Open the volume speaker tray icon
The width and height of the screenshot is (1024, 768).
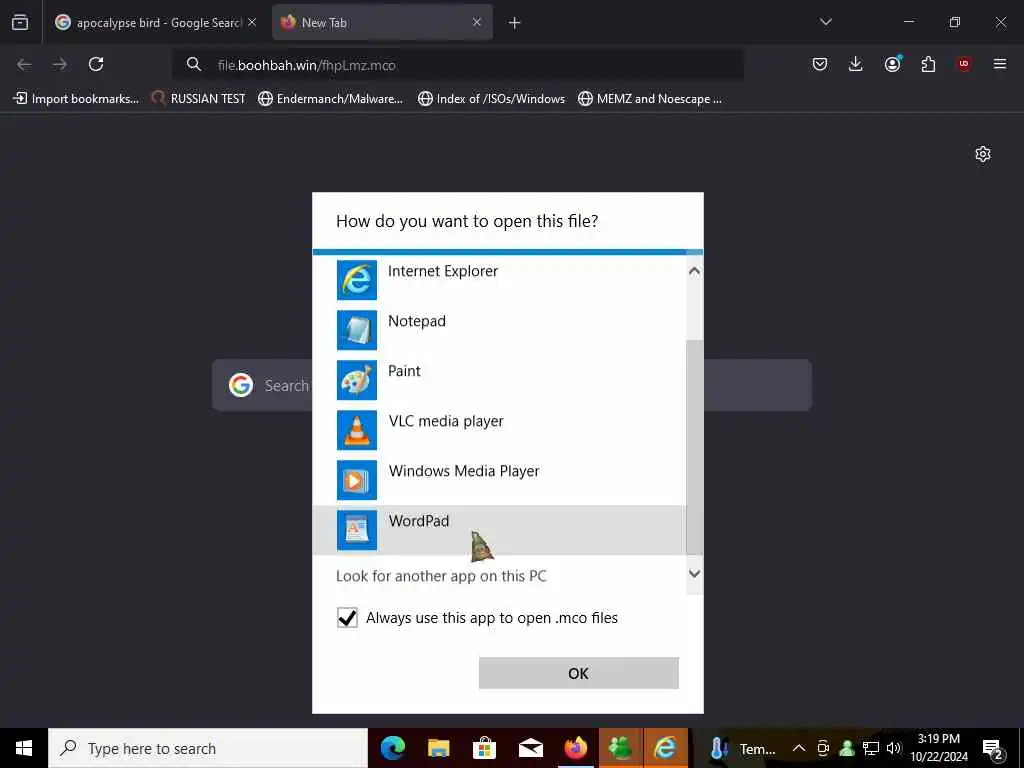[893, 748]
